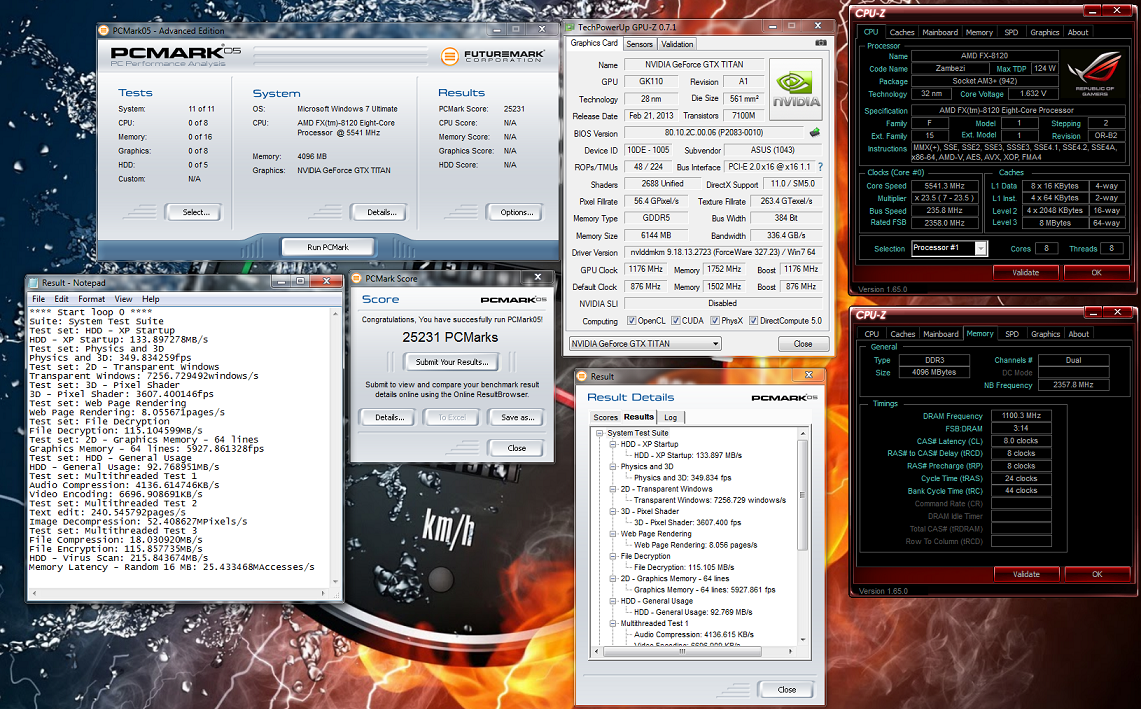Click the Details... button under System
Screen dimensions: 1141x709
click(381, 213)
